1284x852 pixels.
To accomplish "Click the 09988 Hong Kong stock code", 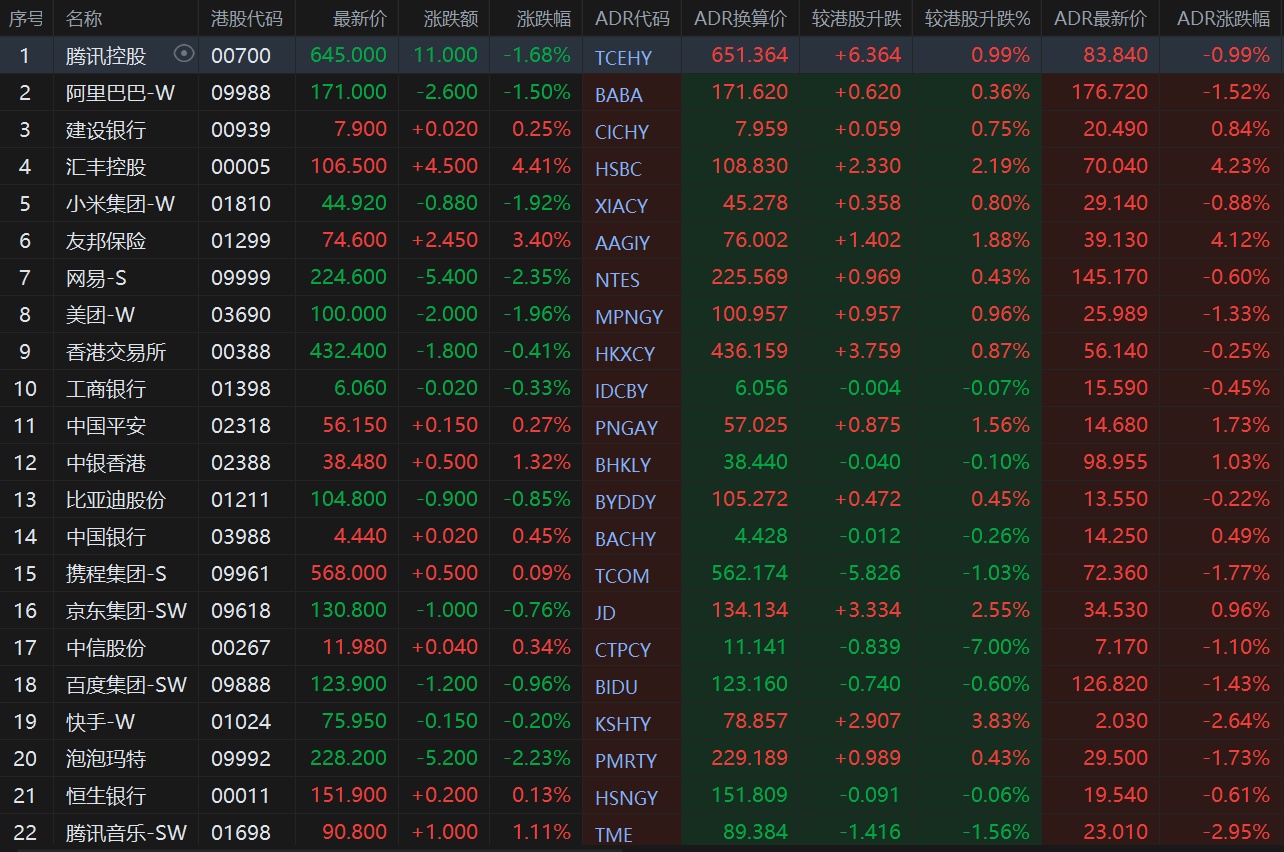I will pos(241,93).
